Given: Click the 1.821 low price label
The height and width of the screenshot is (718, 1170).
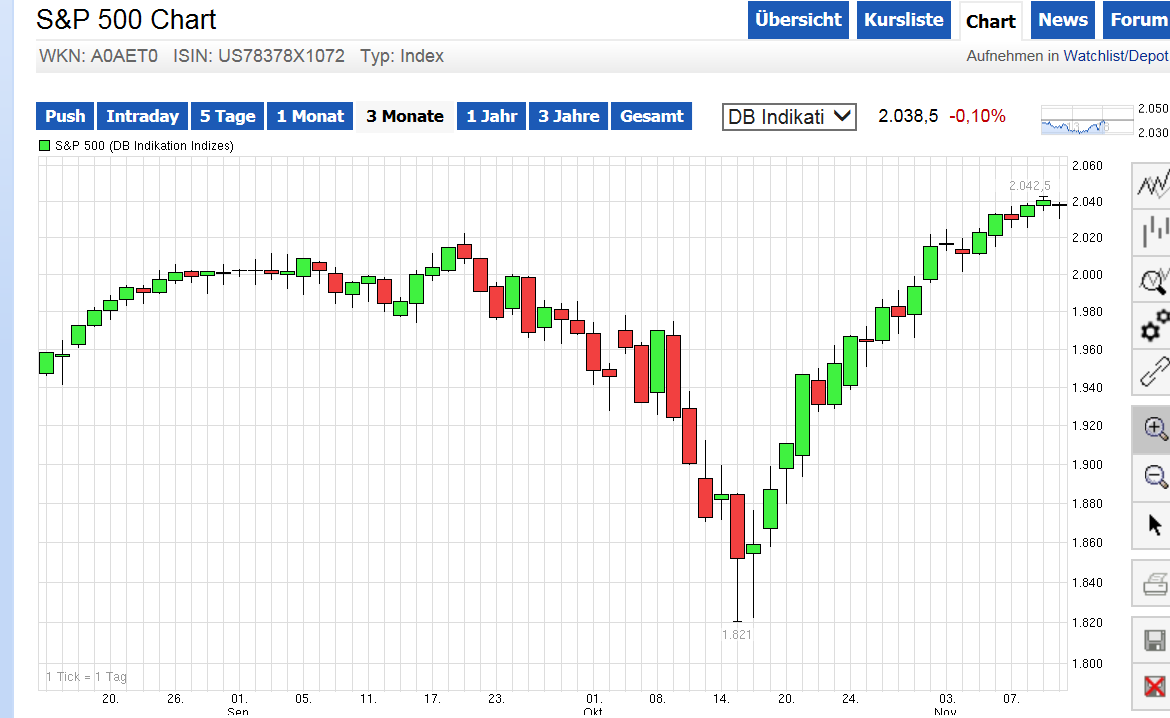Looking at the screenshot, I should coord(736,634).
